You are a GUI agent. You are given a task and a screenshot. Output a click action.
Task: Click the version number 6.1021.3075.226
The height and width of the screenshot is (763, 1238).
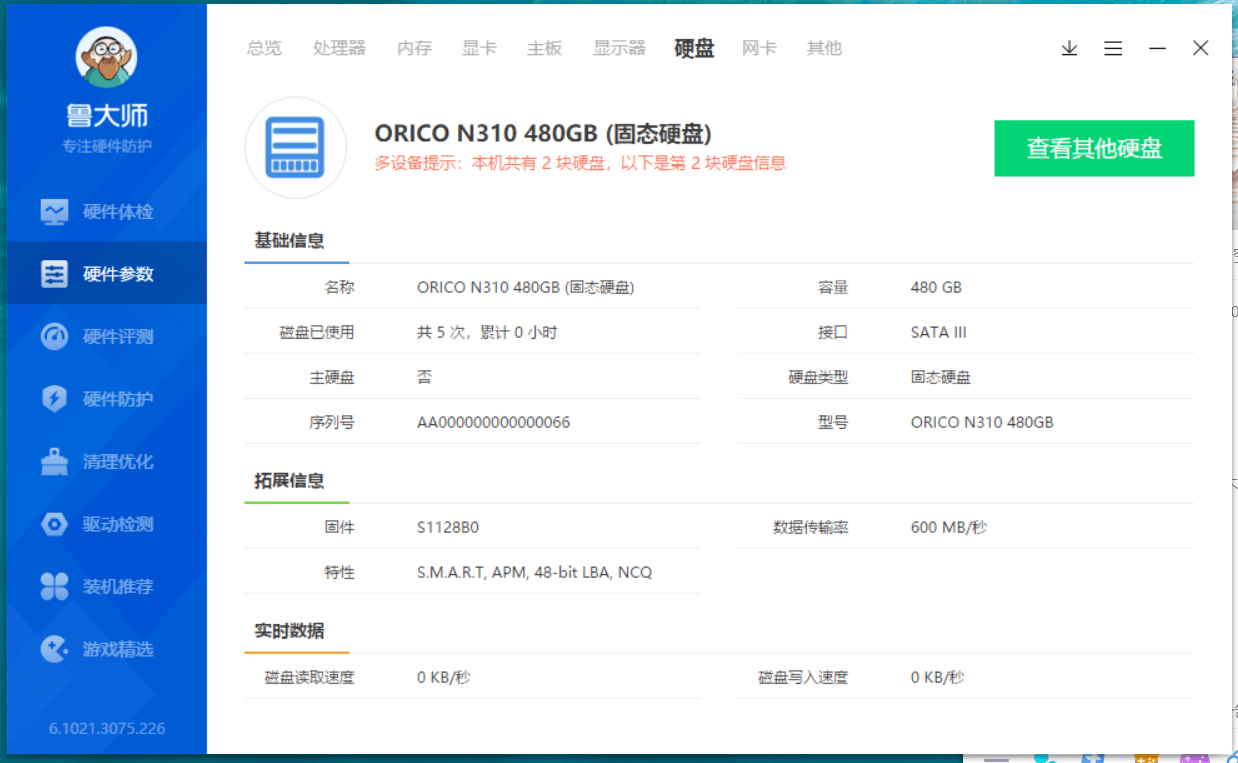(107, 728)
